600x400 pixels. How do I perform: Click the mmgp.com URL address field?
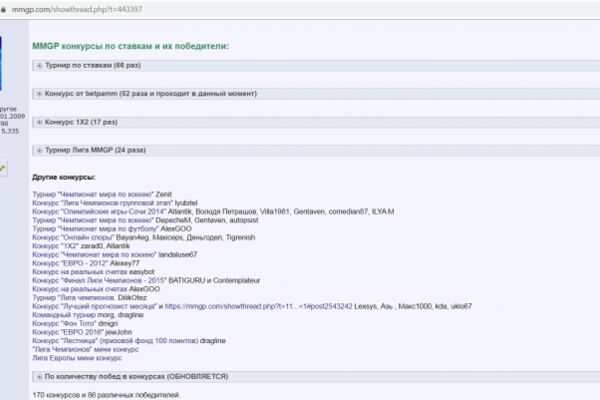(x=77, y=9)
